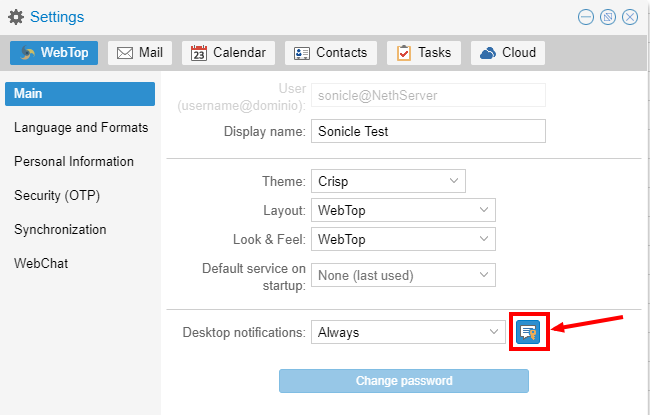650x415 pixels.
Task: Switch to the Calendar settings tab
Action: point(228,53)
